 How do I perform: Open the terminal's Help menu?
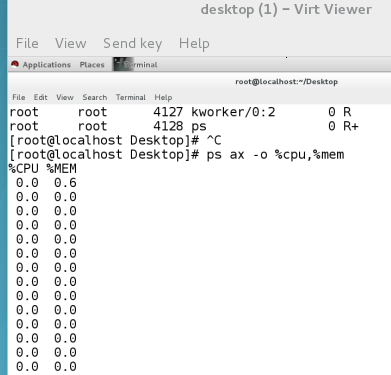[163, 98]
